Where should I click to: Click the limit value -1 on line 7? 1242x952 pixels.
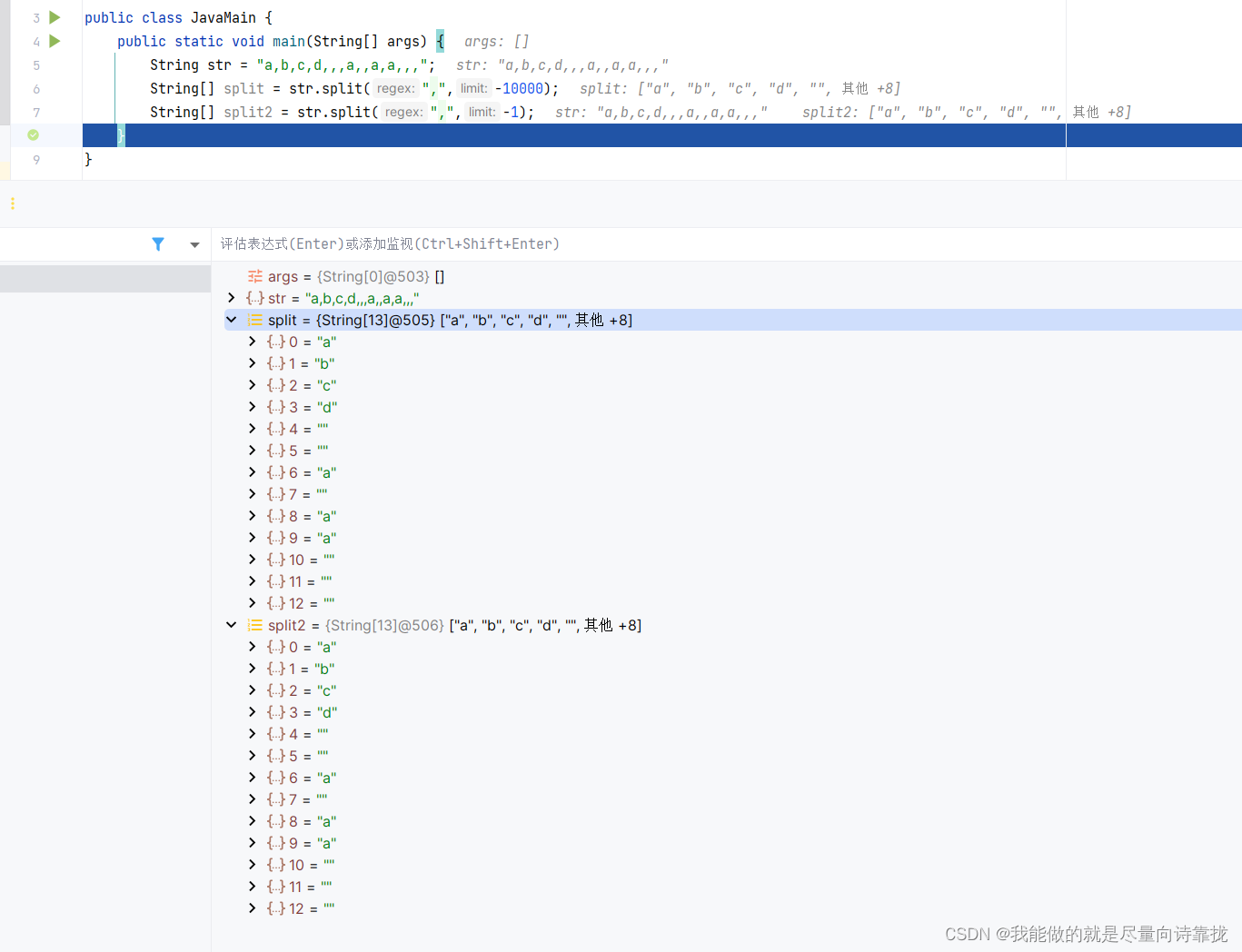pyautogui.click(x=512, y=112)
